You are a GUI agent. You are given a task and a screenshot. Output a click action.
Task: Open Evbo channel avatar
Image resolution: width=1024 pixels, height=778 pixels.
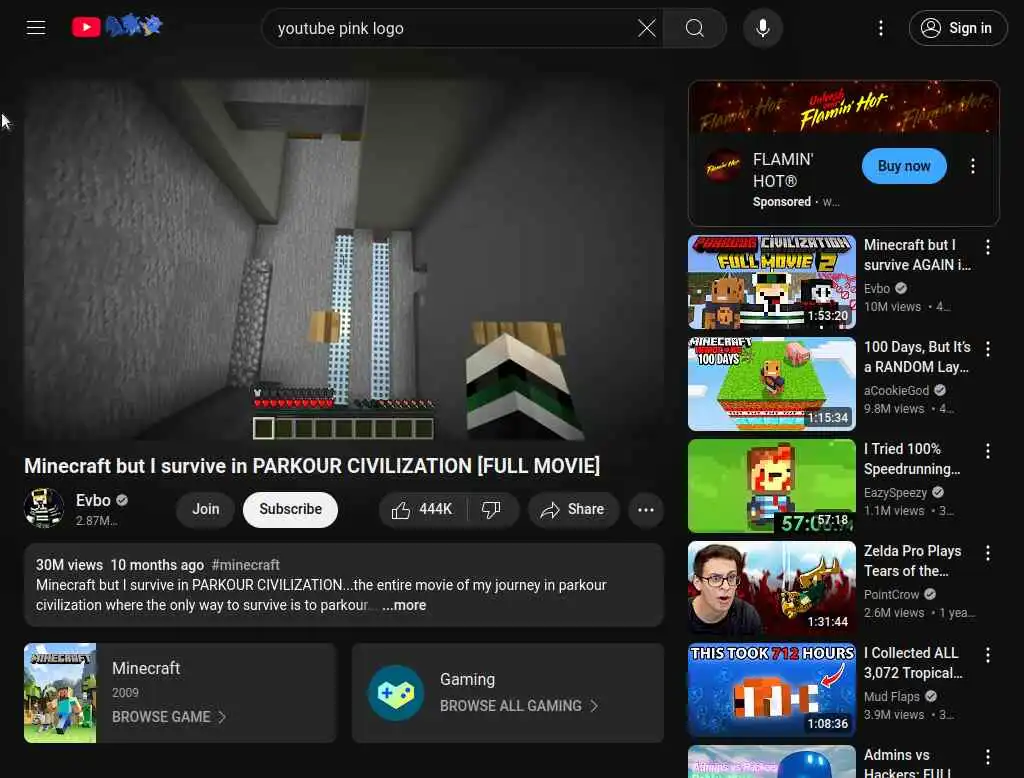click(44, 508)
